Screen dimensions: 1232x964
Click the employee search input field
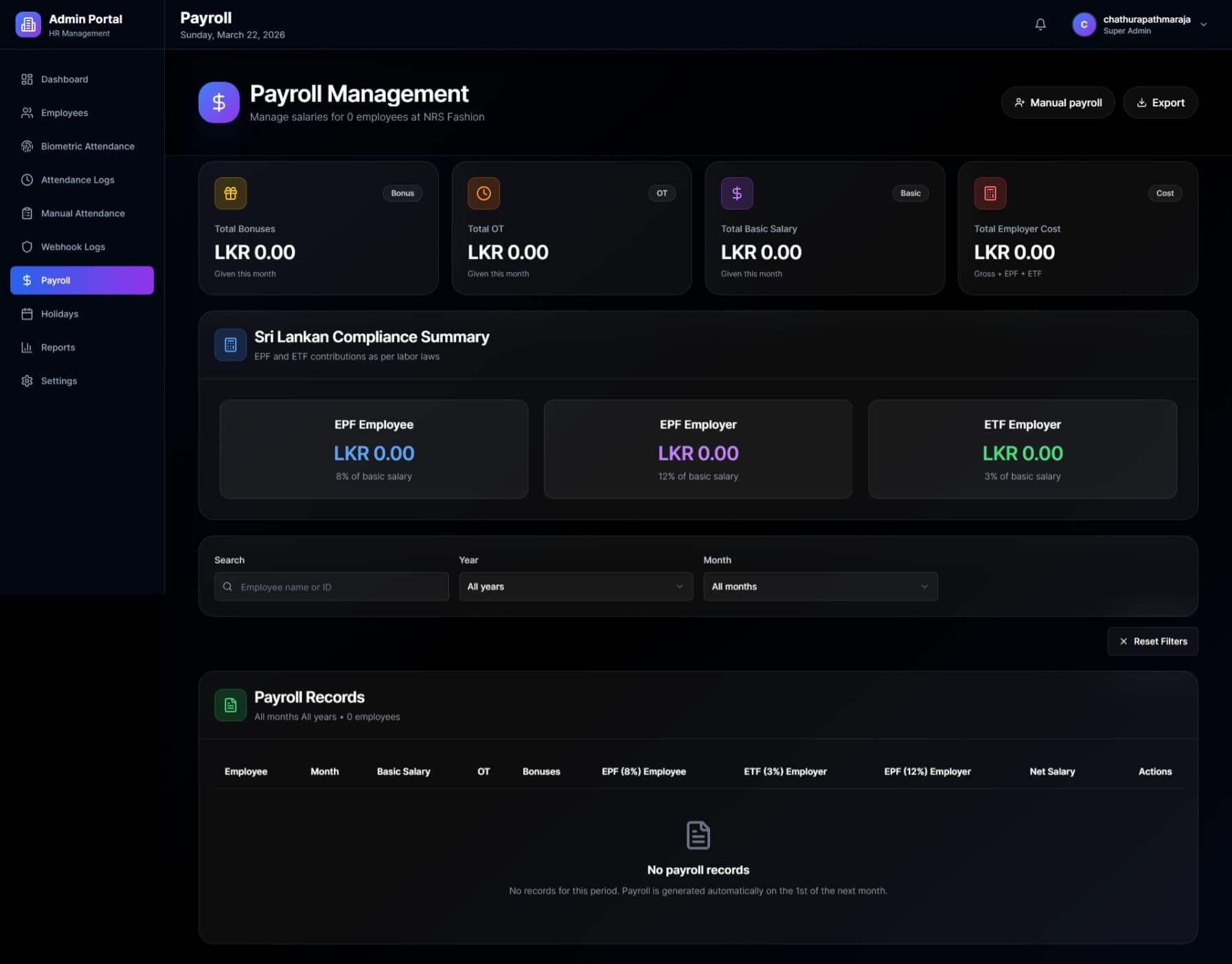coord(330,586)
